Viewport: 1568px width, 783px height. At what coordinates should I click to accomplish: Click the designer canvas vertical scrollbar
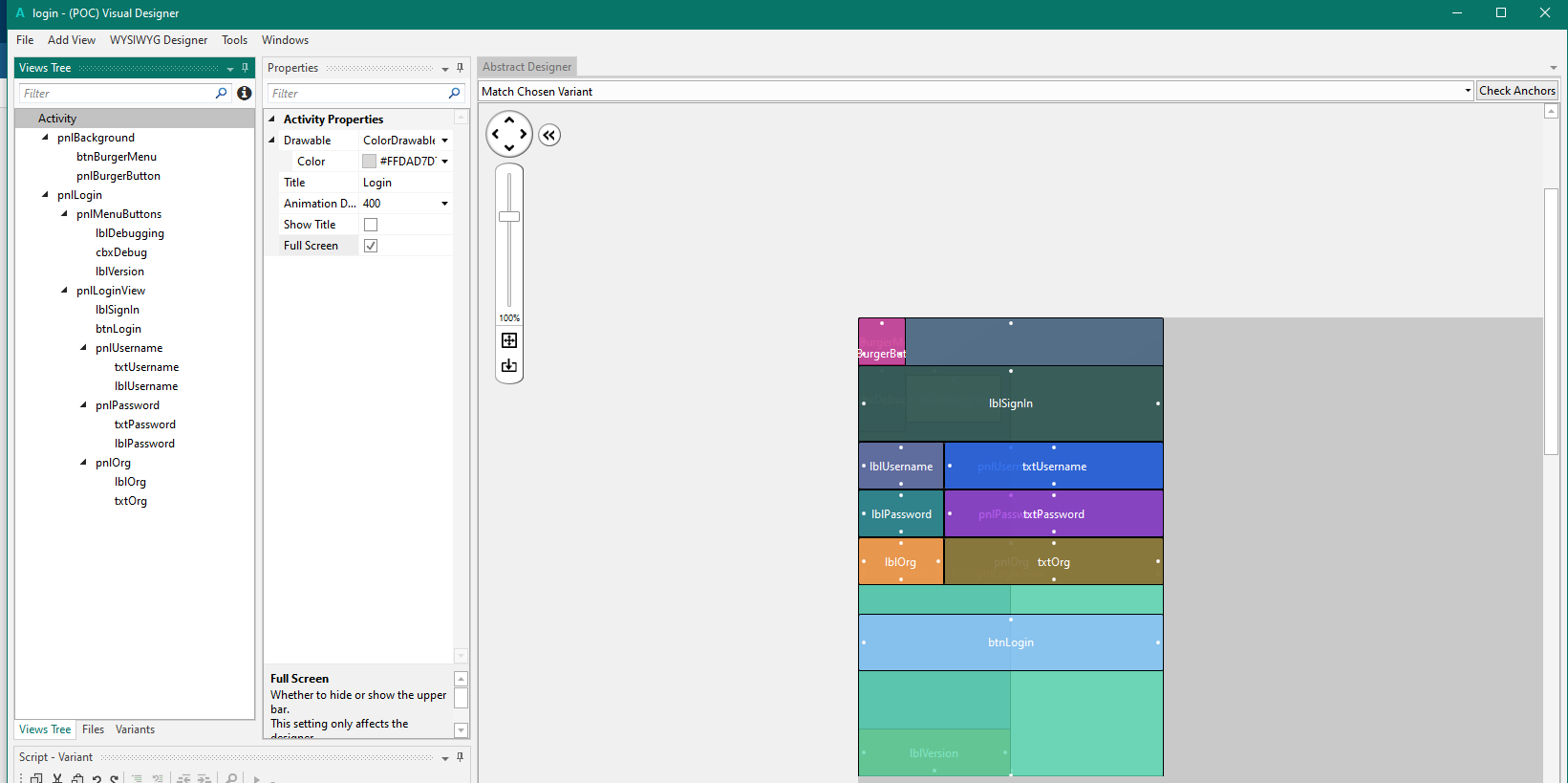click(x=1551, y=321)
